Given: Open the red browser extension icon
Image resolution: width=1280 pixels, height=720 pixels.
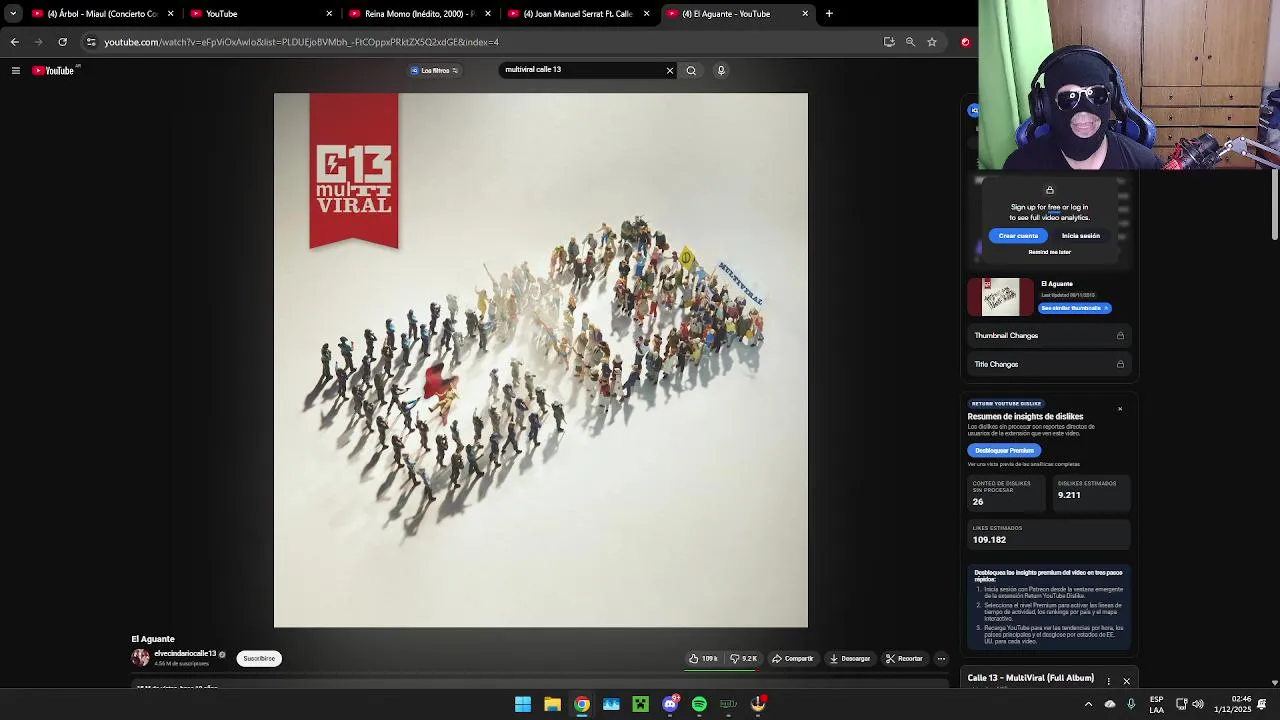Looking at the screenshot, I should coord(965,42).
